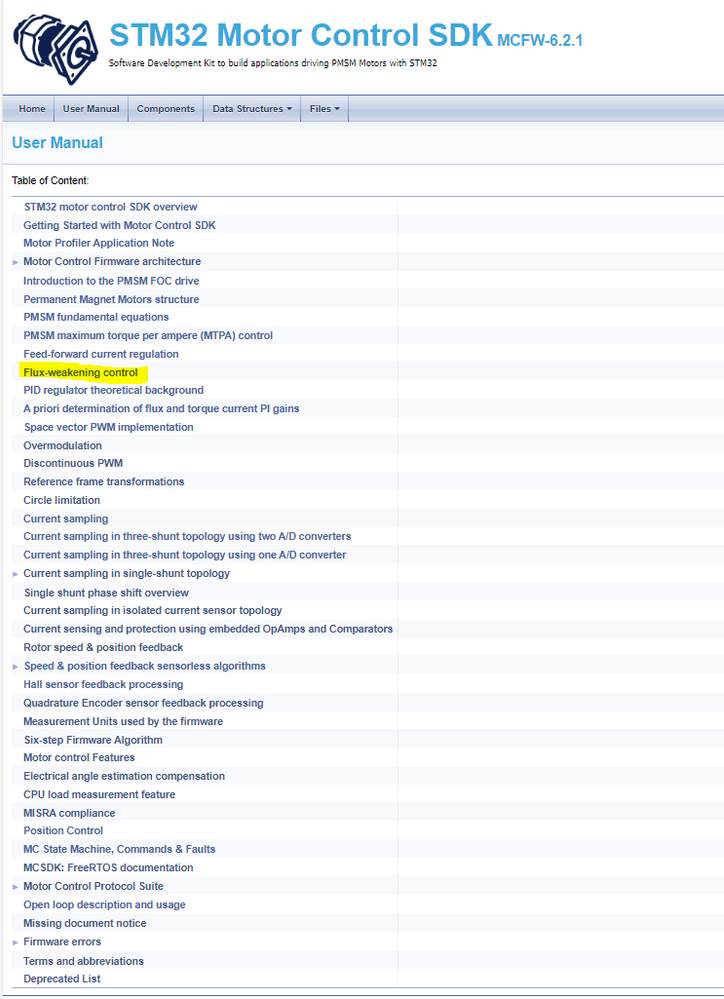Screen dimensions: 724x999
Task: Open STM32 motor control SDK overview link
Action: point(110,206)
